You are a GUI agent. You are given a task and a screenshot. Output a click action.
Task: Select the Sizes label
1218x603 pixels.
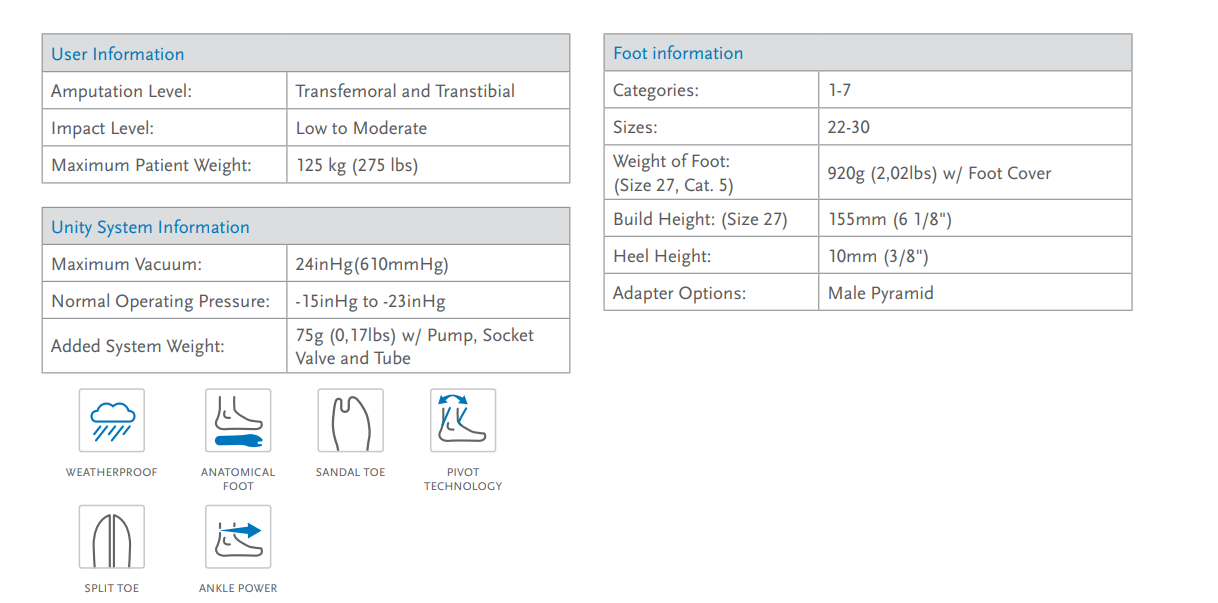coord(636,127)
